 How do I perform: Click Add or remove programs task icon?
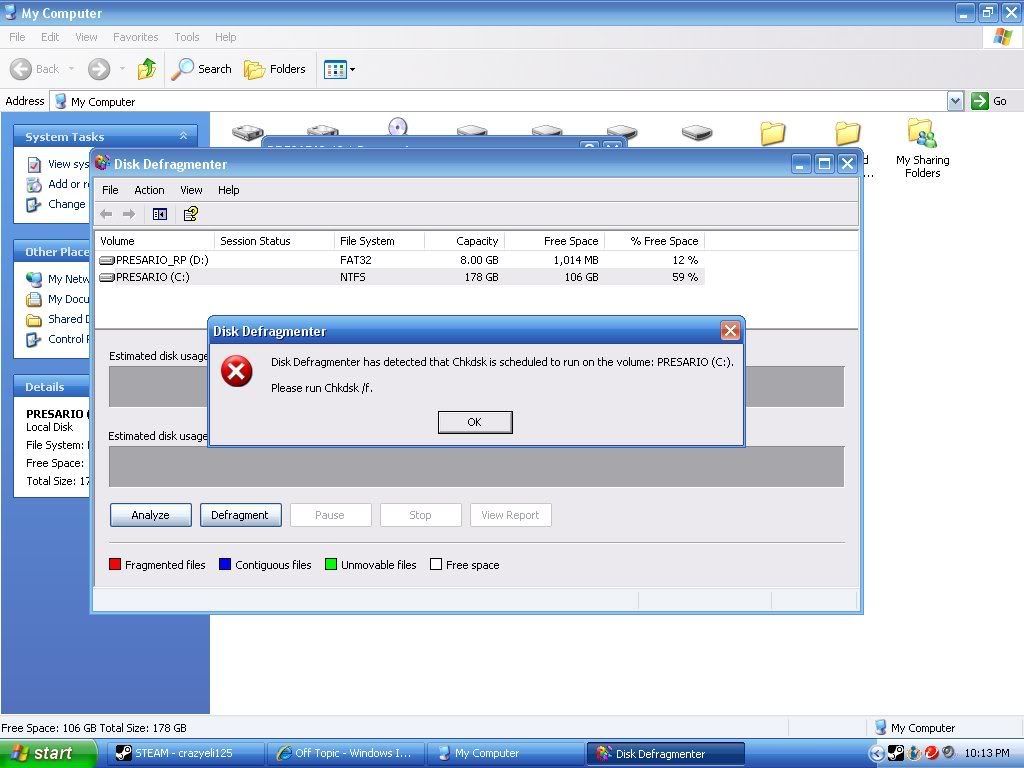tap(34, 185)
